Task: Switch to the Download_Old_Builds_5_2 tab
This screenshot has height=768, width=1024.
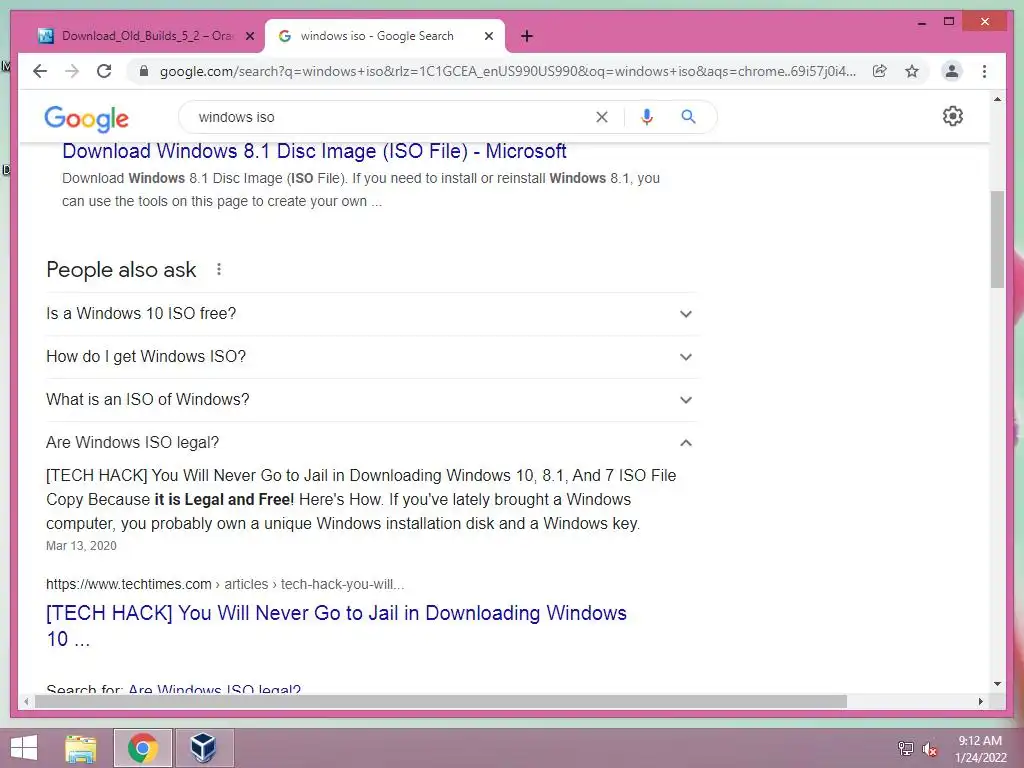Action: 146,36
